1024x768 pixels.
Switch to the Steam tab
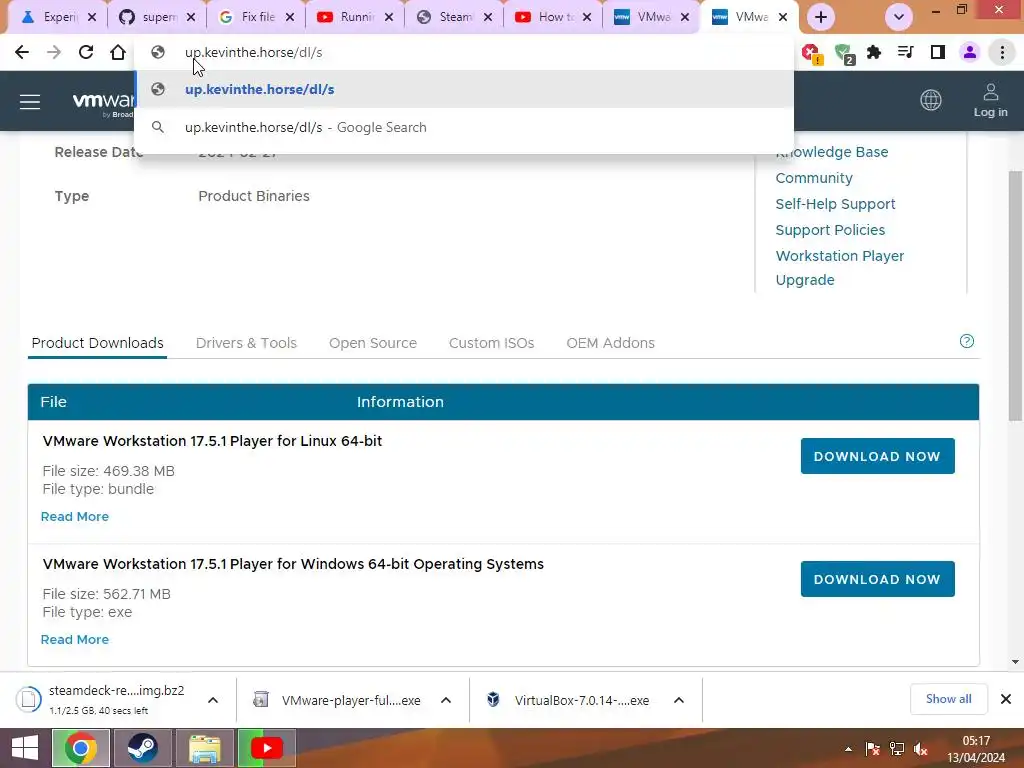[454, 17]
